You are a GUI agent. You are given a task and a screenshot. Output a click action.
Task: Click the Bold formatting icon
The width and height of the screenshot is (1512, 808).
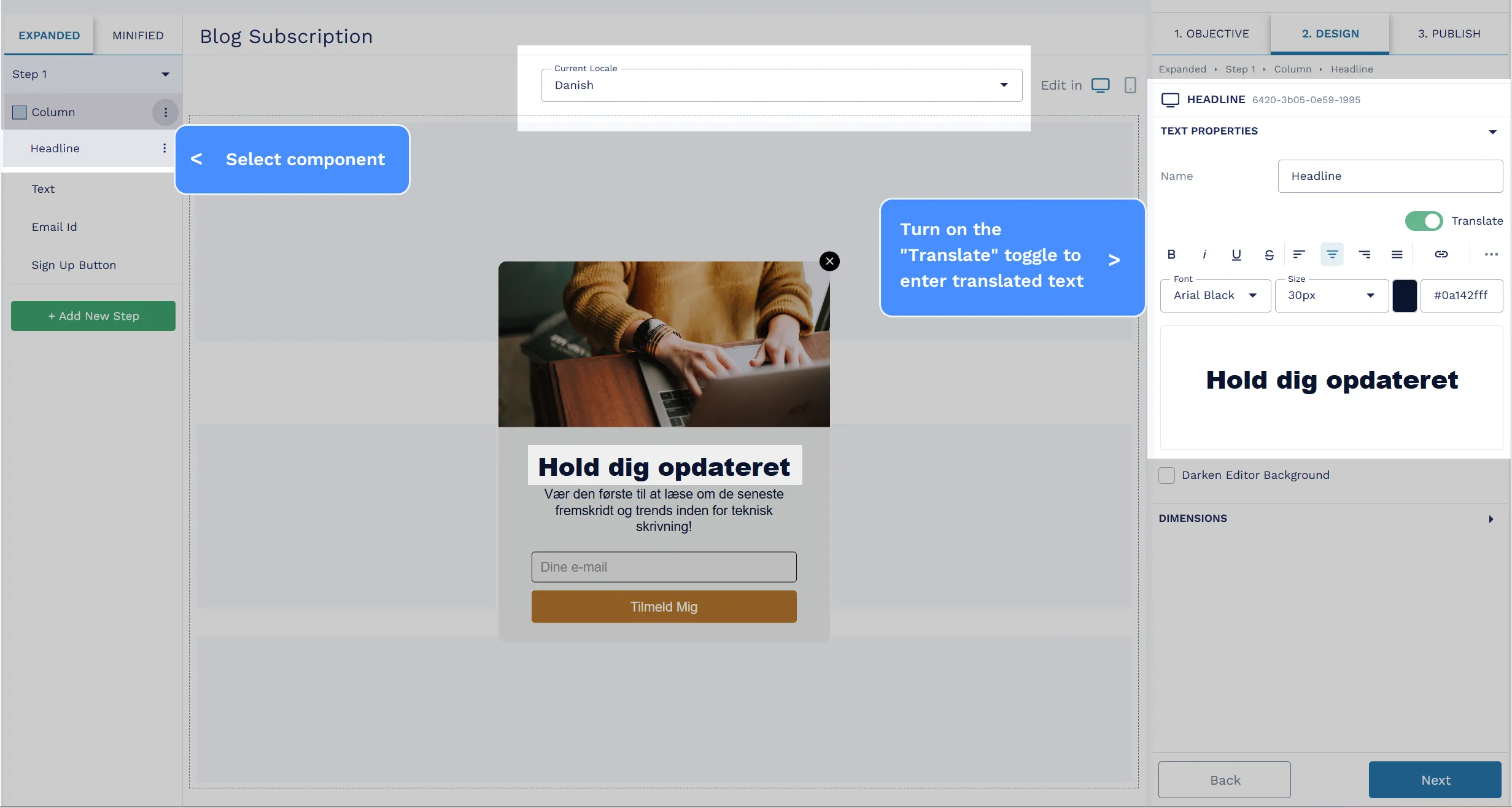1171,254
